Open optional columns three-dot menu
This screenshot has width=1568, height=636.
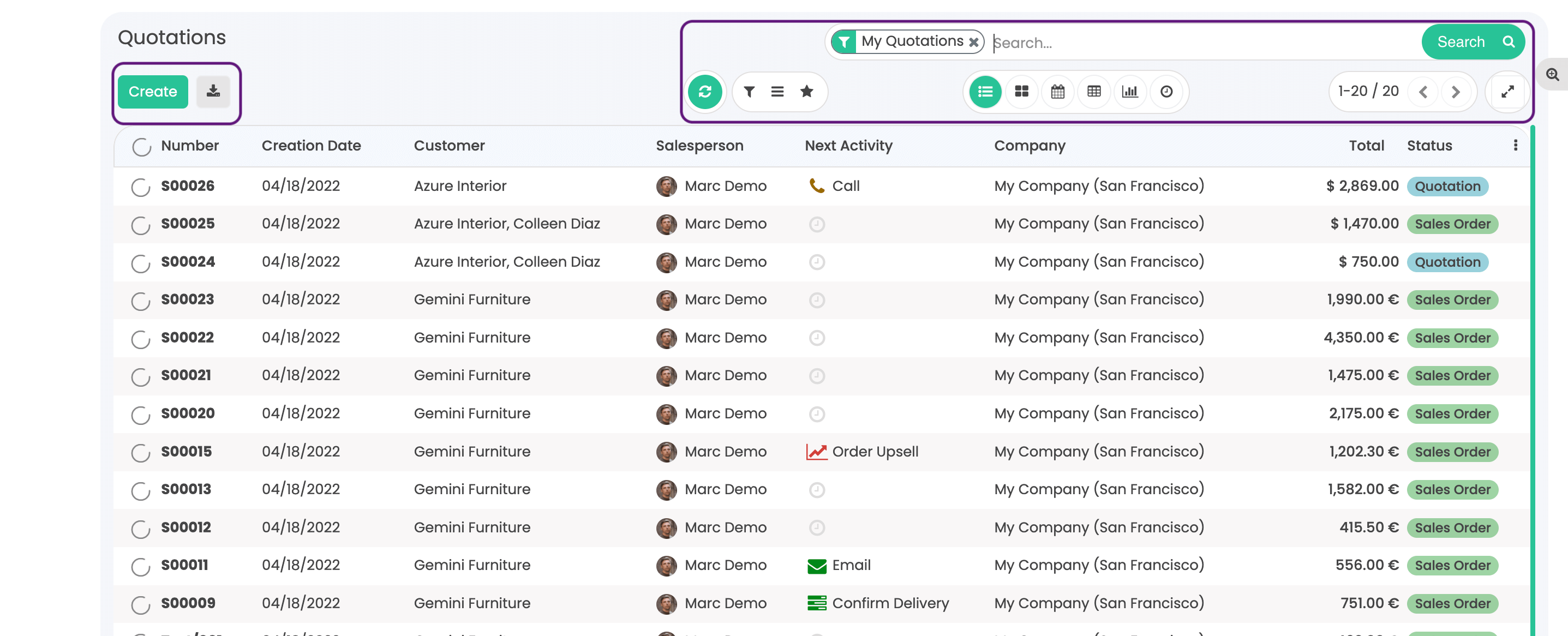pyautogui.click(x=1515, y=146)
